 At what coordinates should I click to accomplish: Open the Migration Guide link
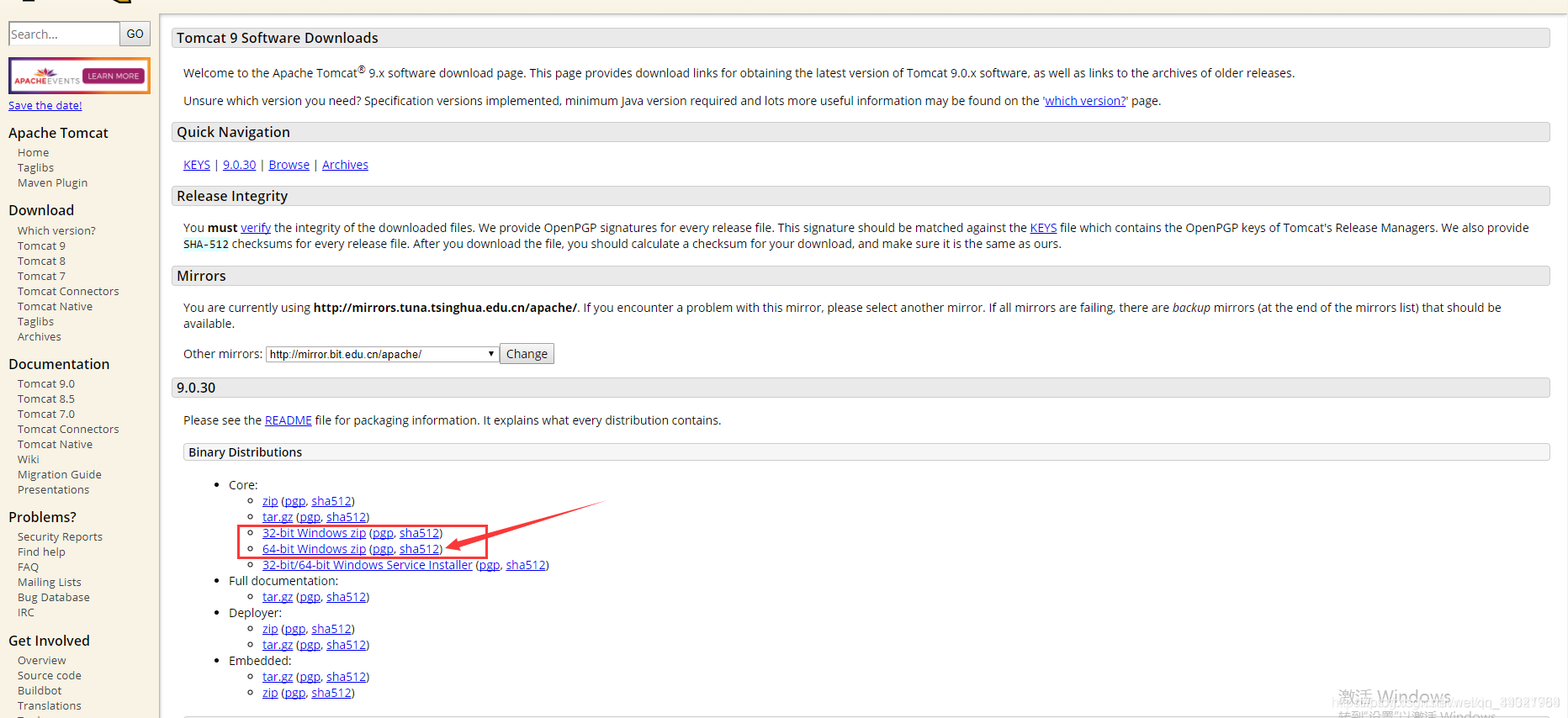(x=60, y=474)
